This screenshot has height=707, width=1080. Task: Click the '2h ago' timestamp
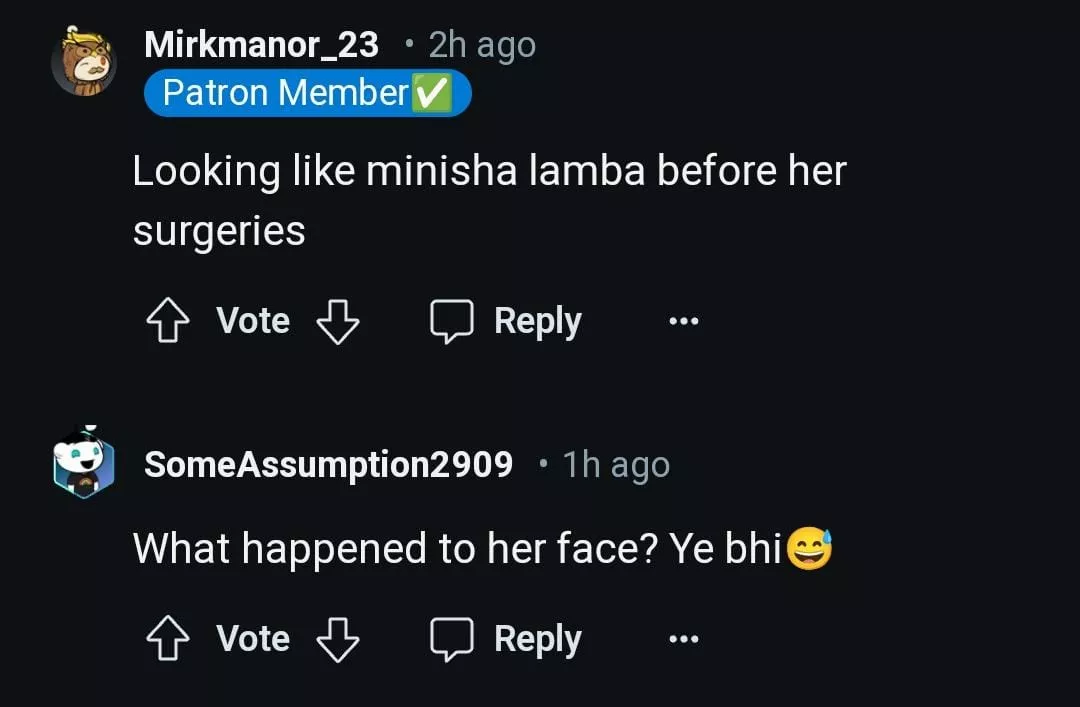tap(481, 45)
